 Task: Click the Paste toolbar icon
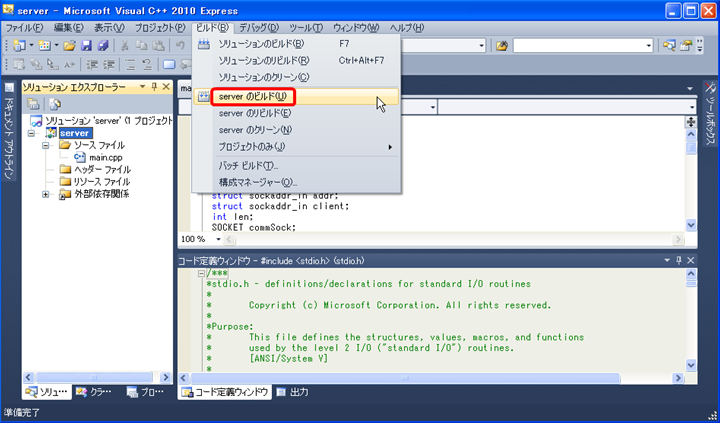click(158, 45)
